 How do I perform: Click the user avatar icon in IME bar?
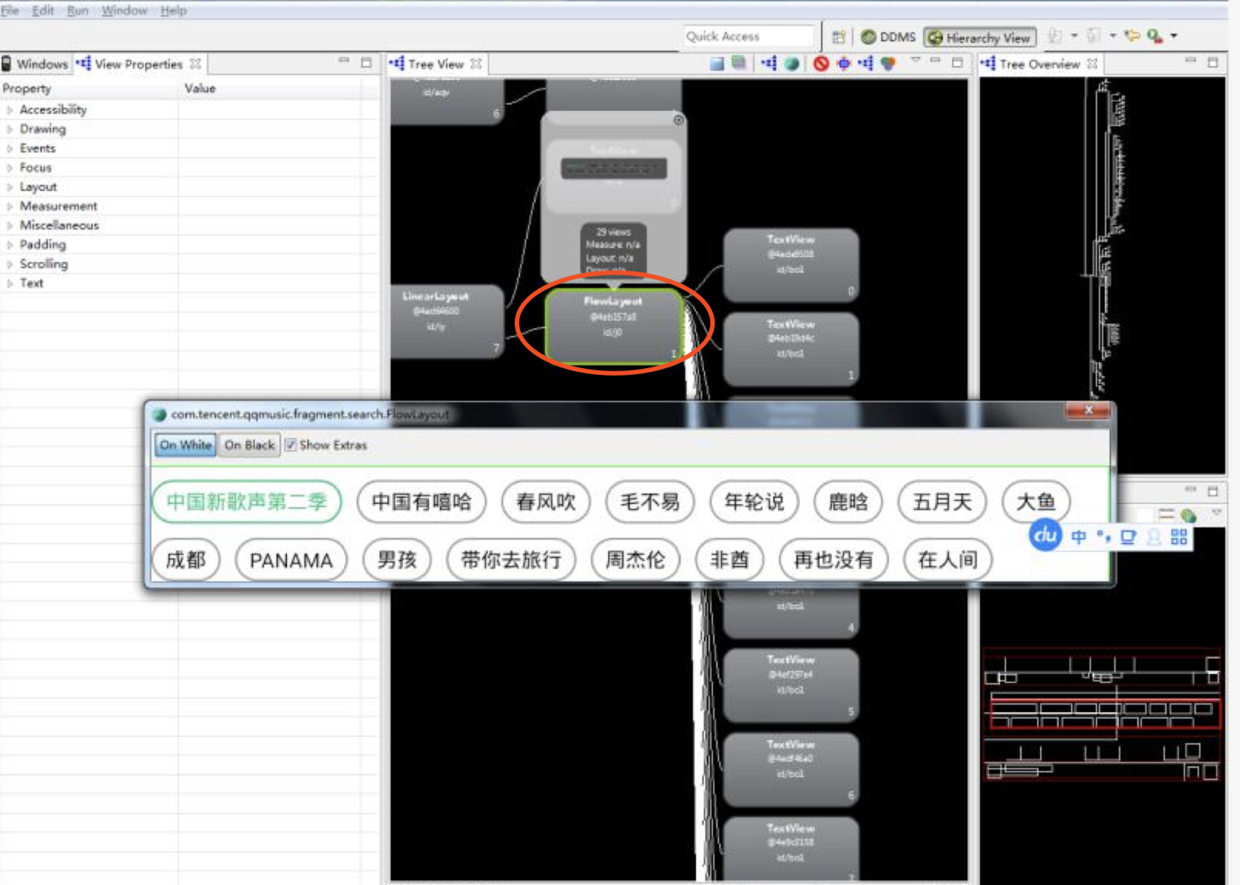[x=1153, y=537]
